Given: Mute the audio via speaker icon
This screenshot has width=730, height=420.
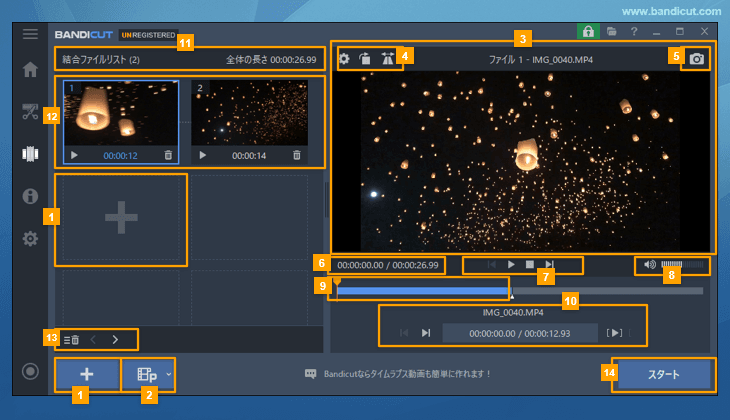Looking at the screenshot, I should coord(650,265).
